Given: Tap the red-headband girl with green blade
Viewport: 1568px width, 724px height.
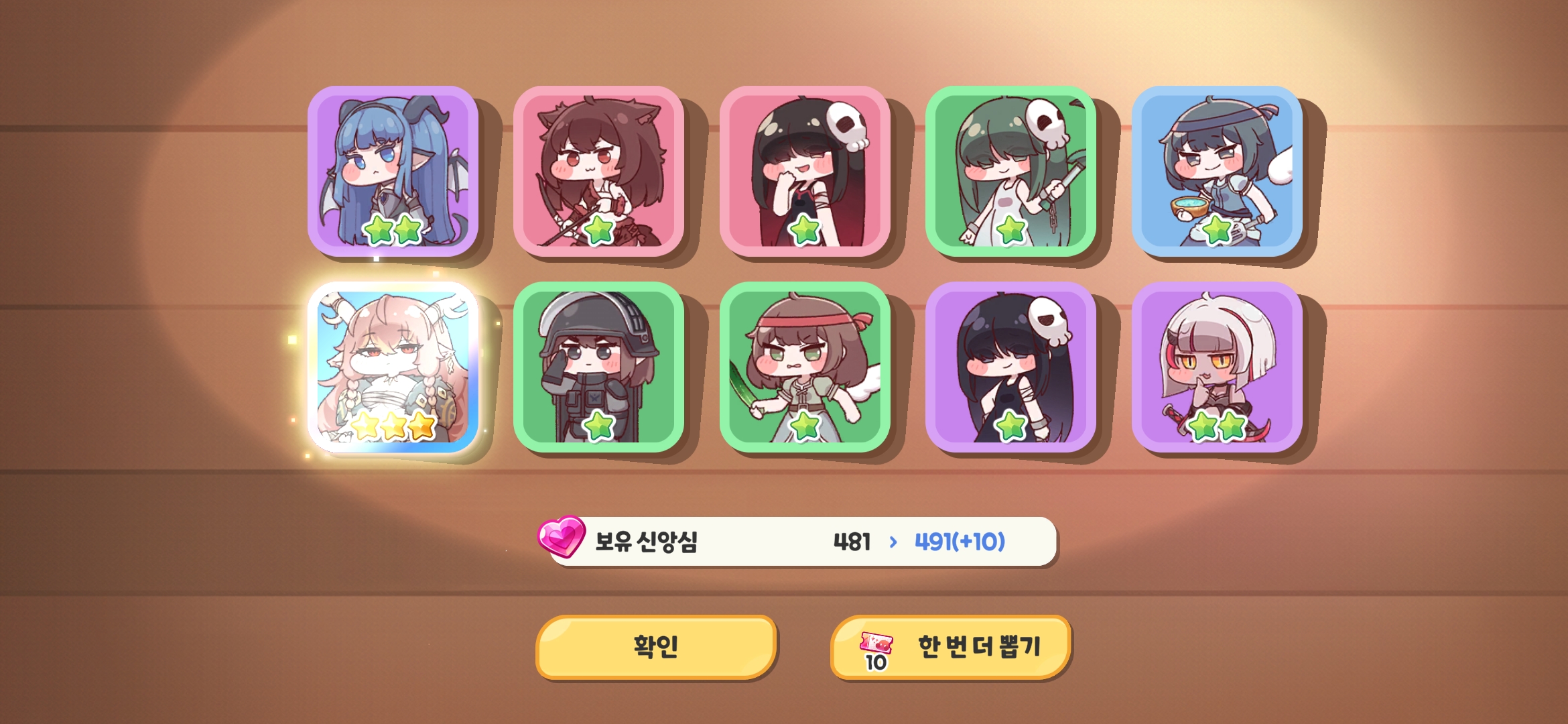Looking at the screenshot, I should [805, 367].
